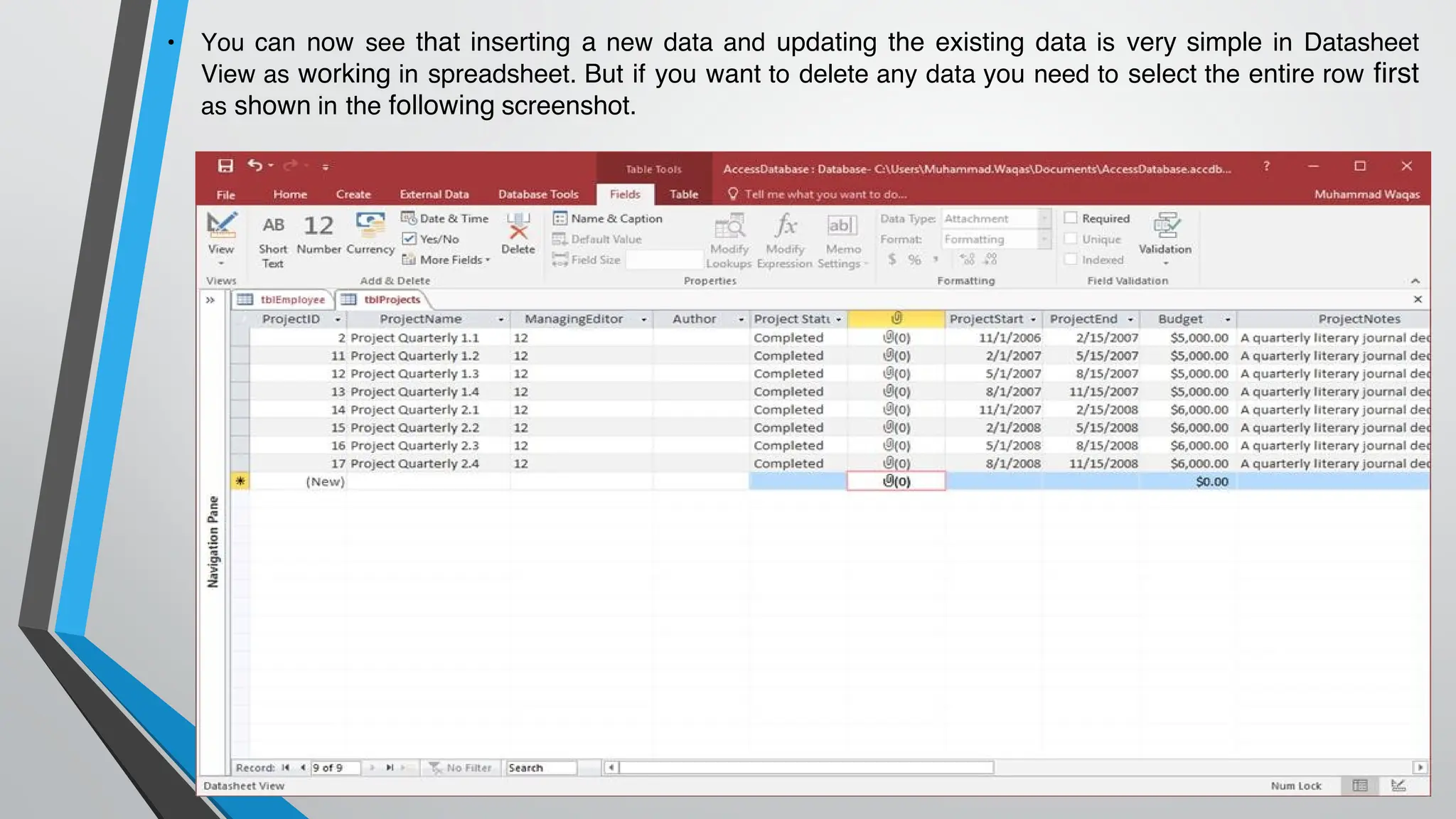
Task: Switch to the Create tab
Action: click(x=353, y=194)
